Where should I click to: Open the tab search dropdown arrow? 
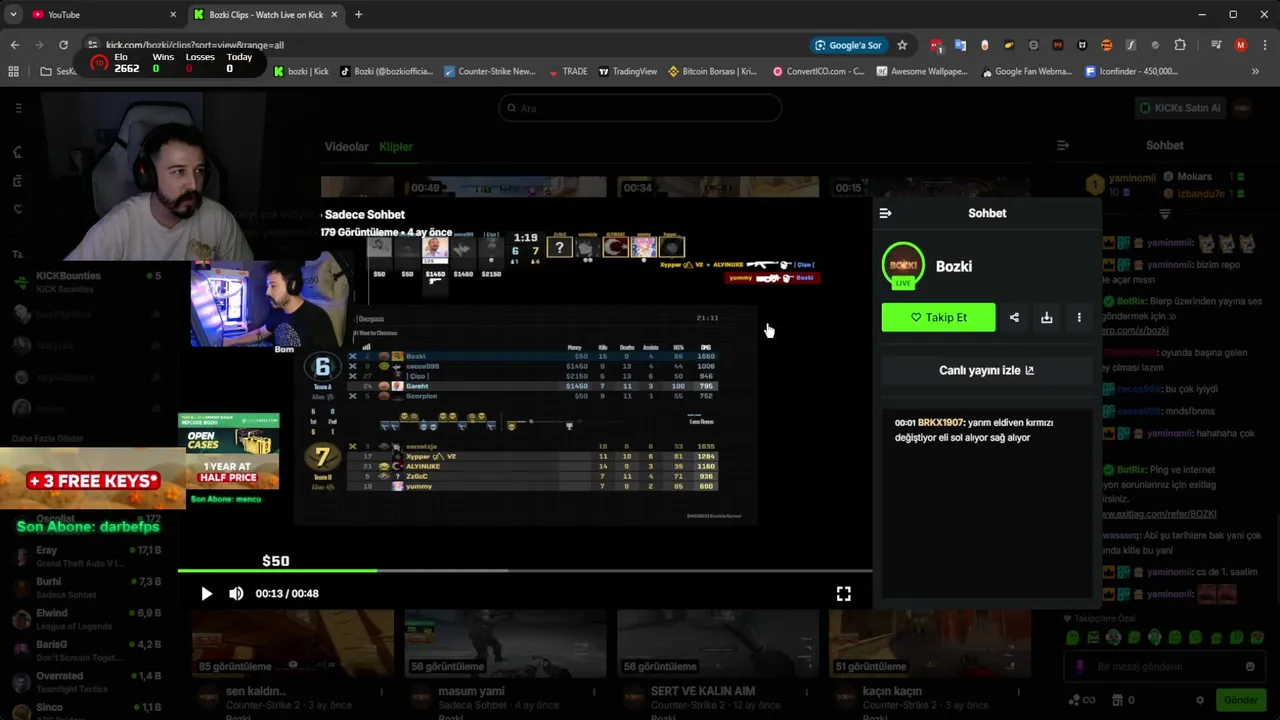pos(13,14)
